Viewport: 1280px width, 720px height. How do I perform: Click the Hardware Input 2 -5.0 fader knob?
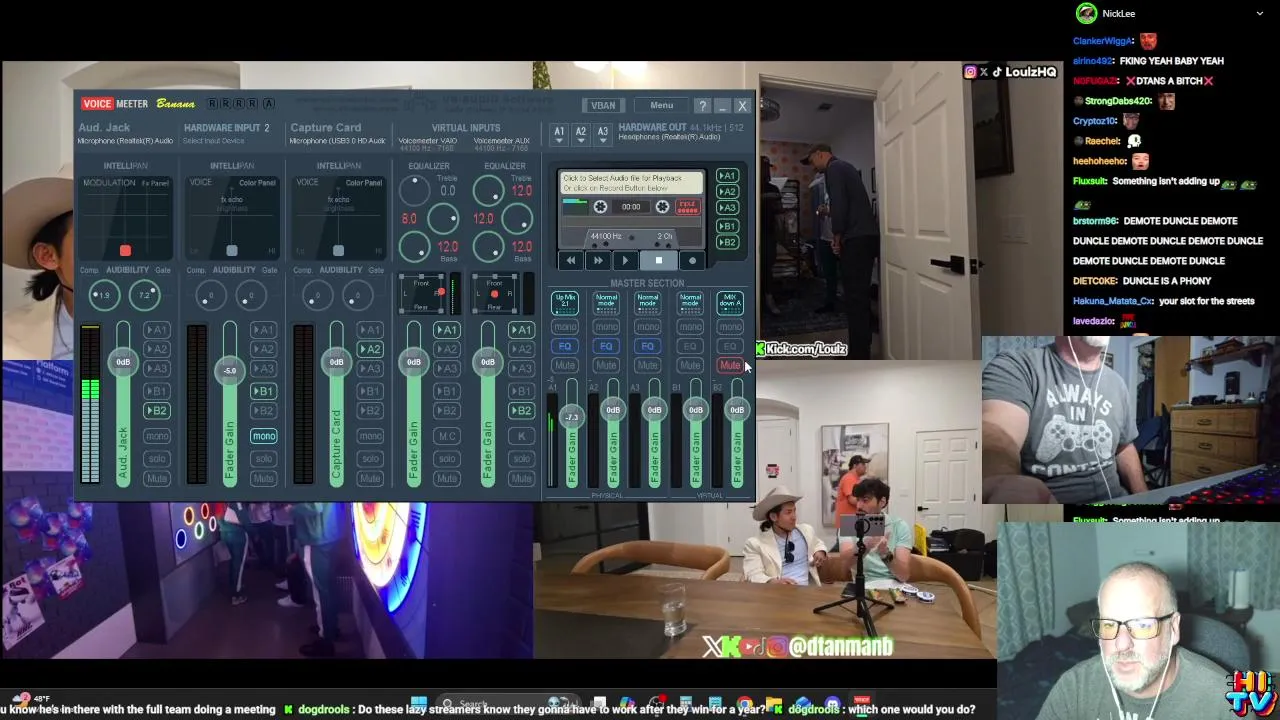coord(230,371)
